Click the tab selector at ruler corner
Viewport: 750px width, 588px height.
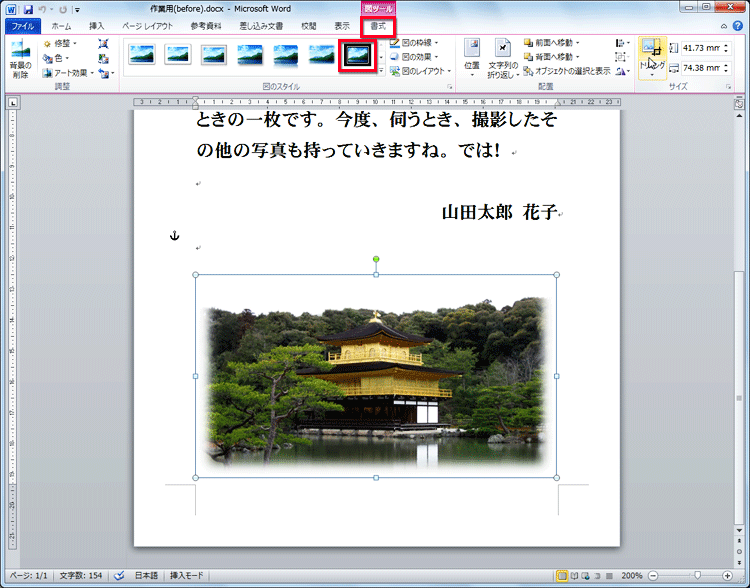coord(13,102)
